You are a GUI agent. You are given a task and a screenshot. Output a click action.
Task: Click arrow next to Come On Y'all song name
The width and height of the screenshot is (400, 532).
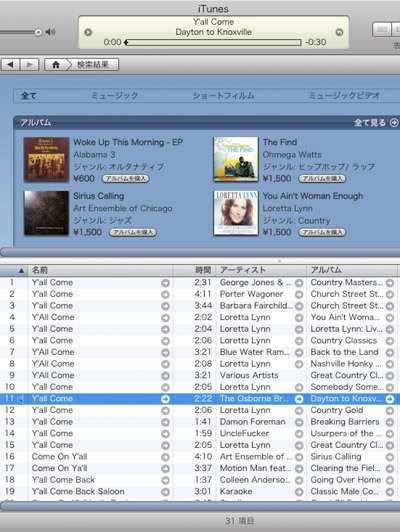pyautogui.click(x=165, y=457)
